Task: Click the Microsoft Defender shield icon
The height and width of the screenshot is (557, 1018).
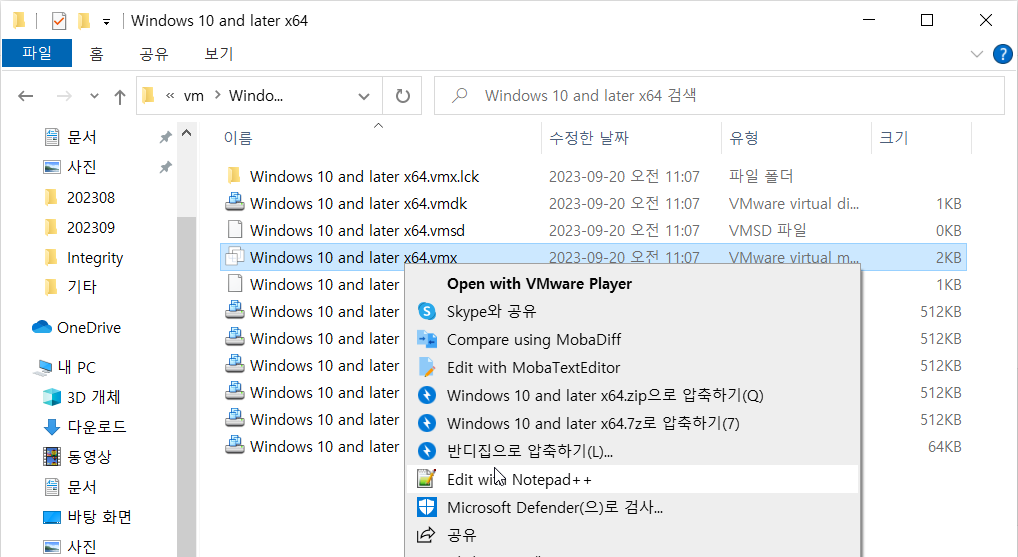Action: pos(427,507)
